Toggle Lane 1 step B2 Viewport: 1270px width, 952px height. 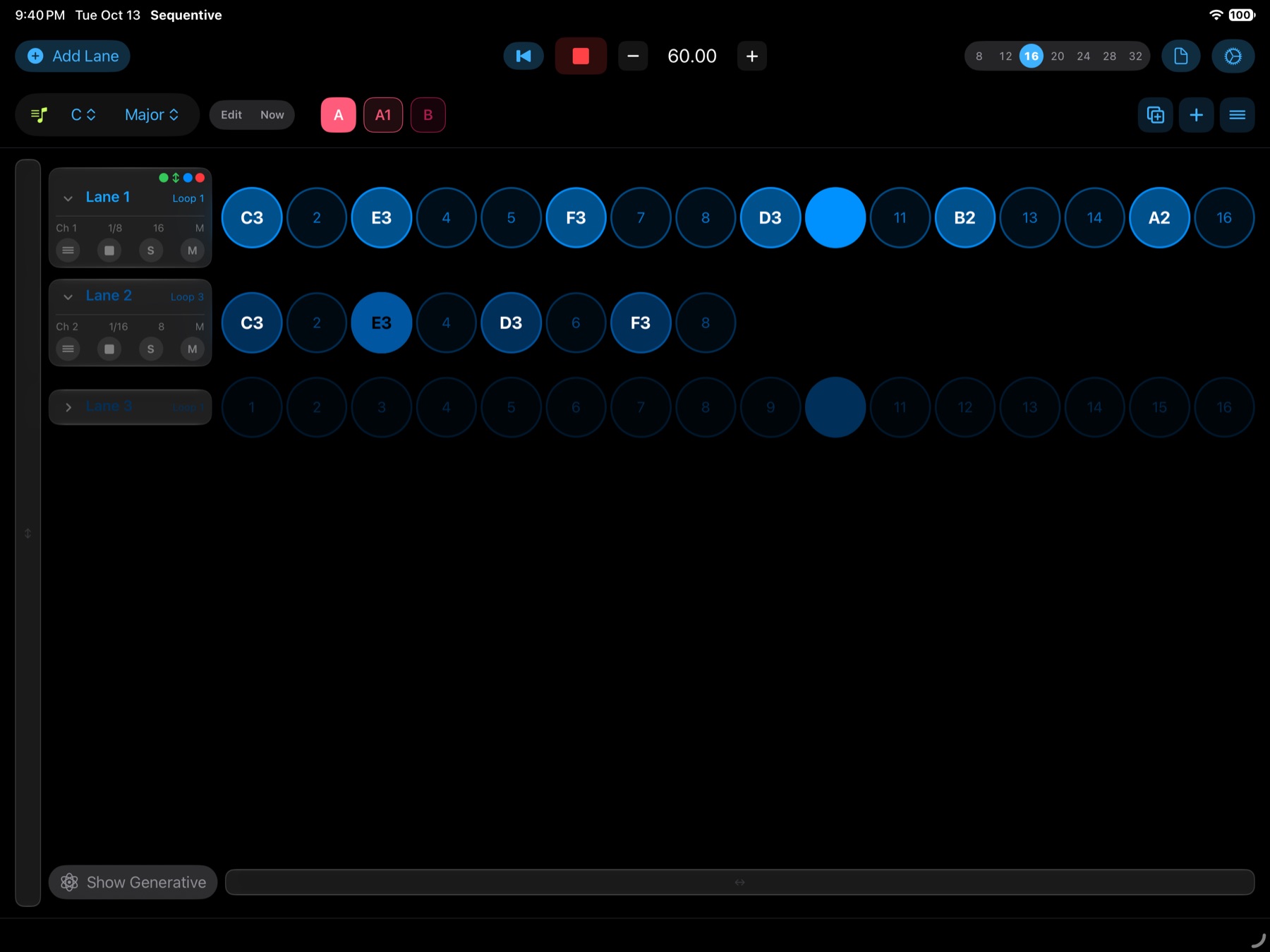(x=964, y=217)
